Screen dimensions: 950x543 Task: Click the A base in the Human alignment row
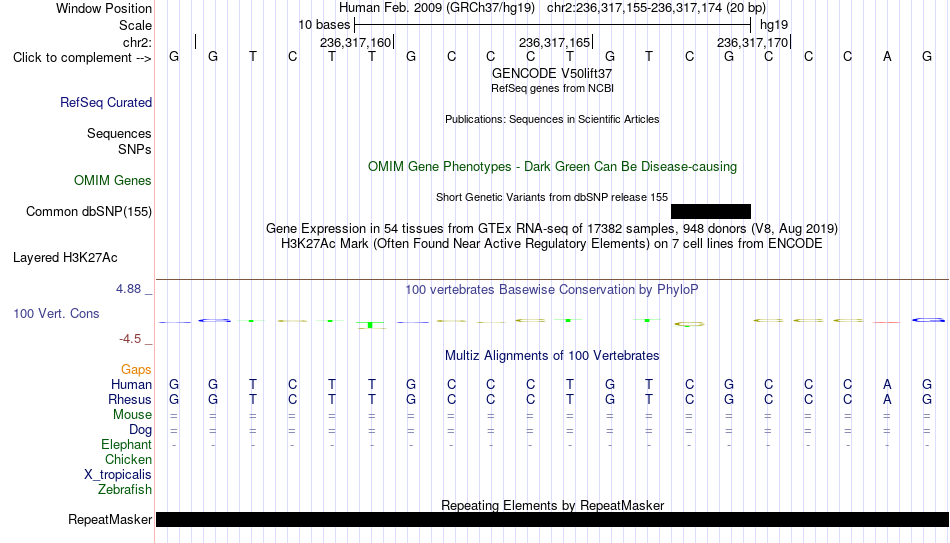coord(887,385)
